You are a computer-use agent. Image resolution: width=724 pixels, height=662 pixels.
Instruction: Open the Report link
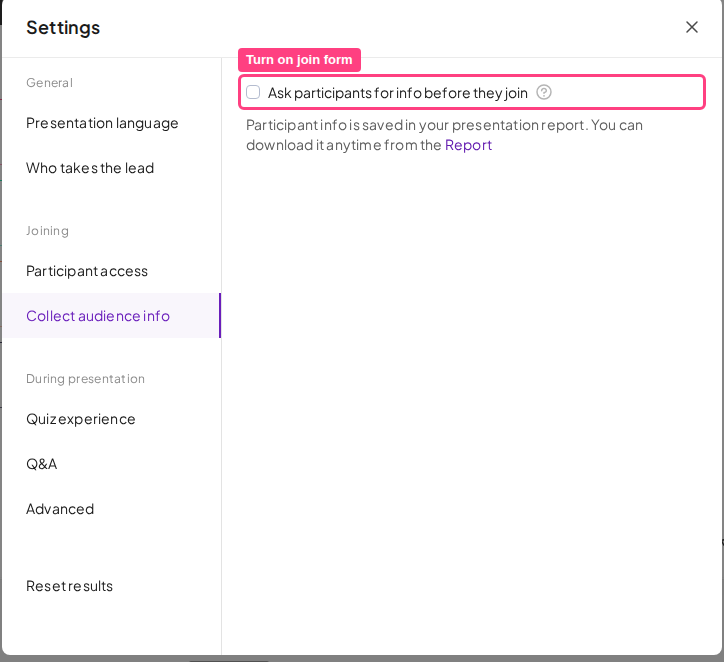(x=468, y=145)
